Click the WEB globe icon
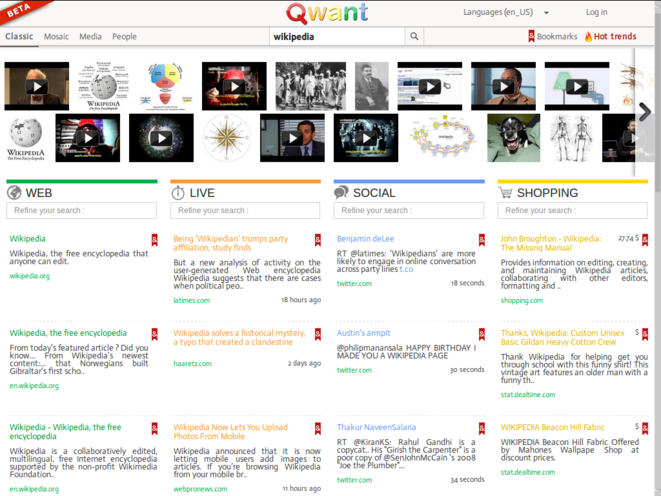This screenshot has width=661, height=496. coord(14,193)
